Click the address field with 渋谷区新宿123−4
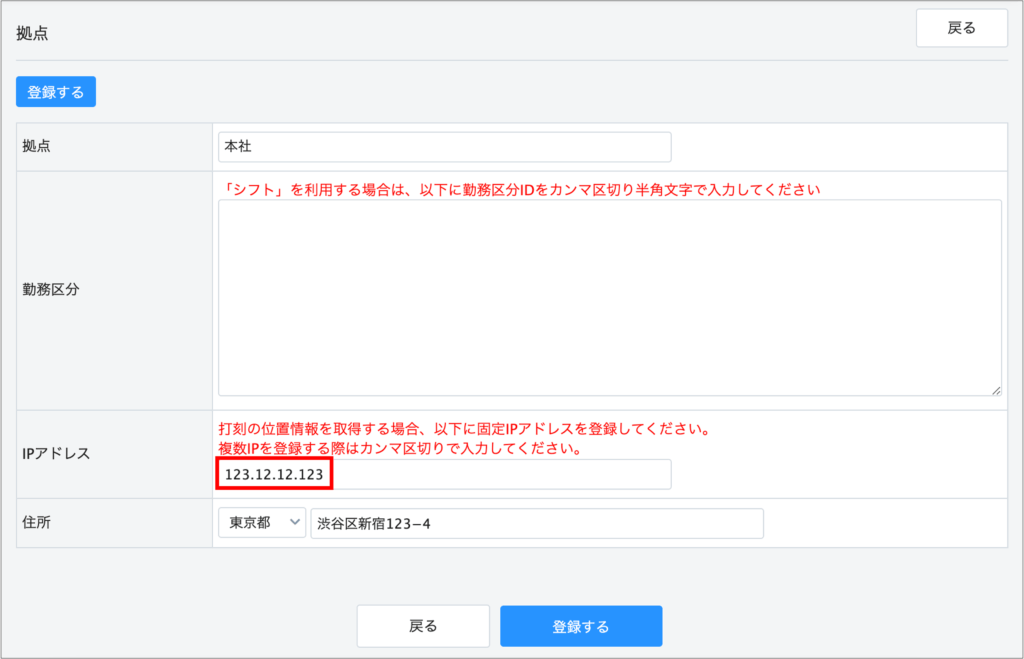1024x659 pixels. [x=536, y=523]
